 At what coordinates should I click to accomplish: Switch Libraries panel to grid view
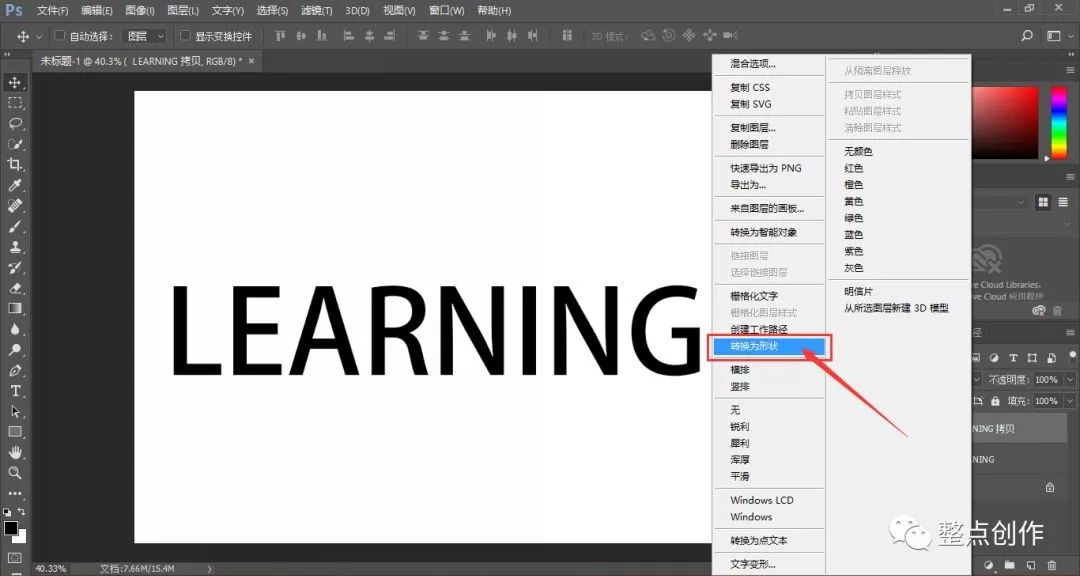click(1043, 202)
